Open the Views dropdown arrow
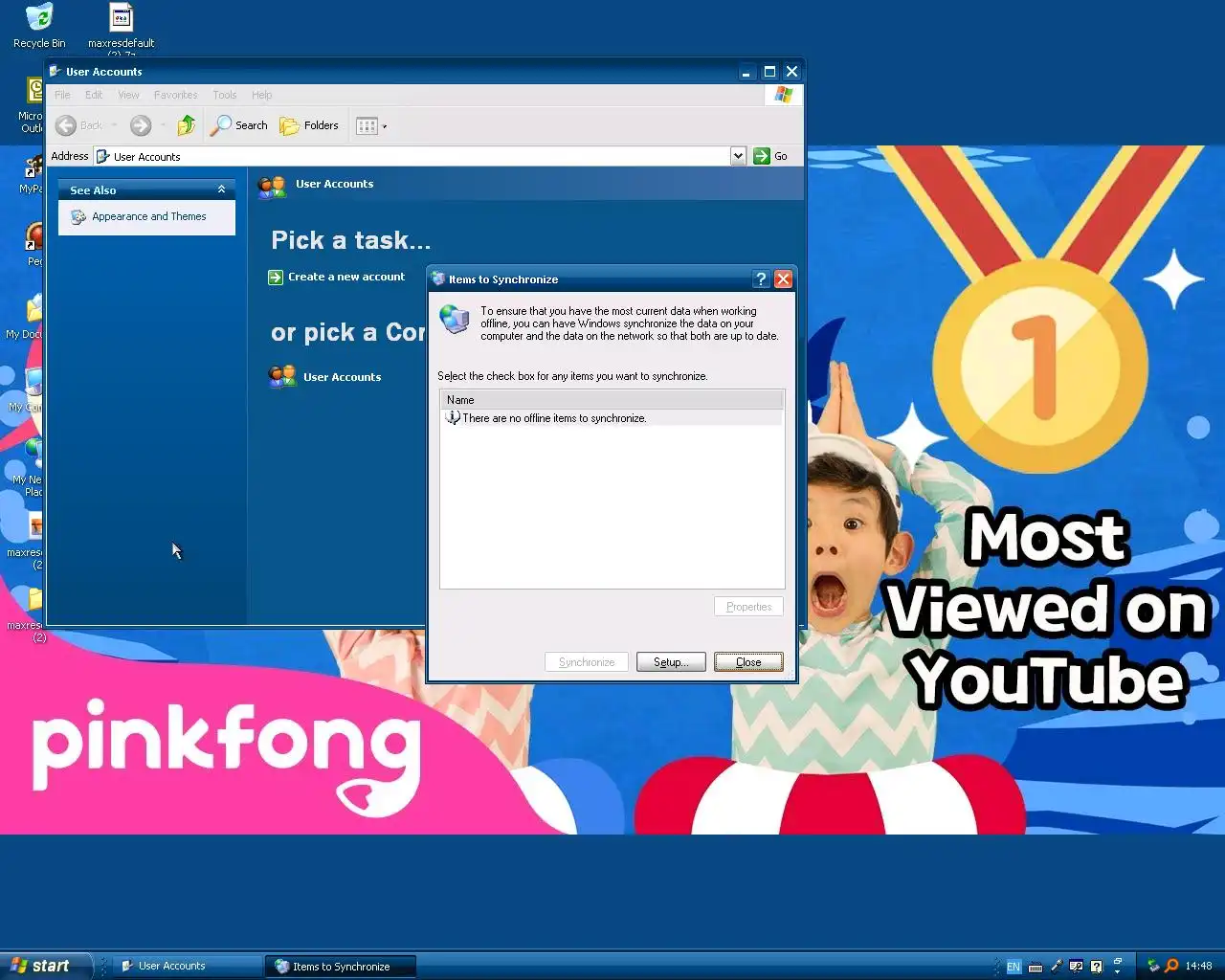1225x980 pixels. [x=385, y=126]
